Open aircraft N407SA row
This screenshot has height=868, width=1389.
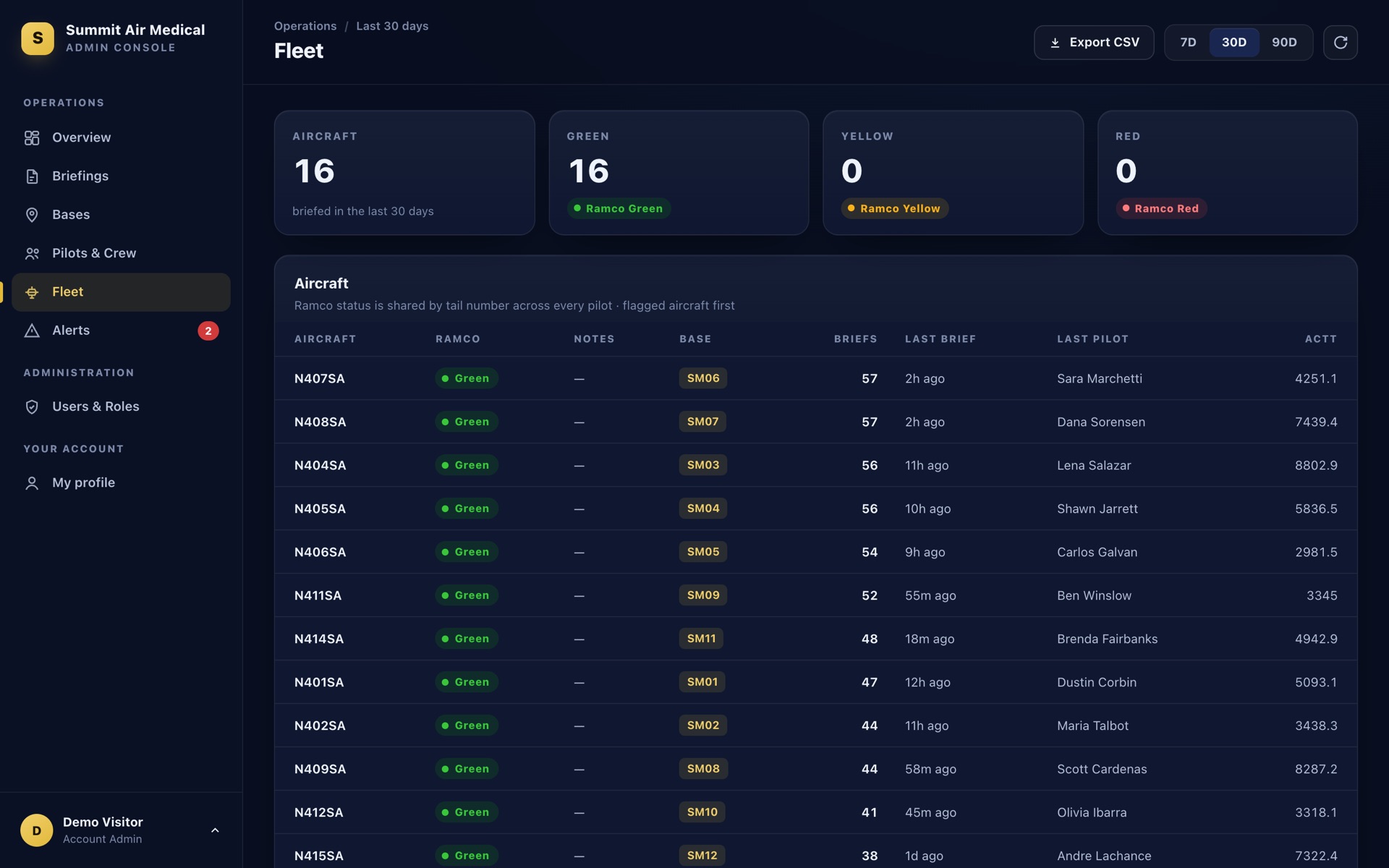coord(815,378)
